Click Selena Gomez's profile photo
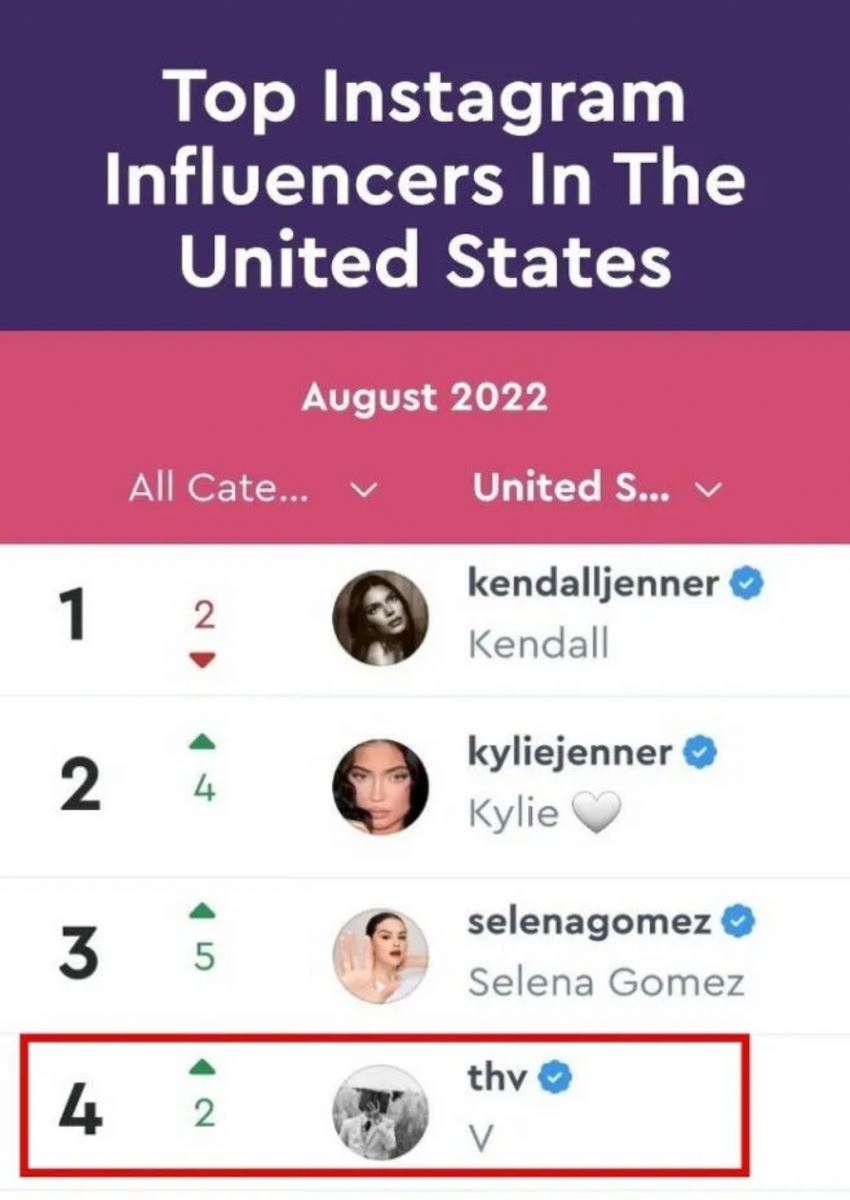This screenshot has height=1200, width=850. pyautogui.click(x=380, y=956)
